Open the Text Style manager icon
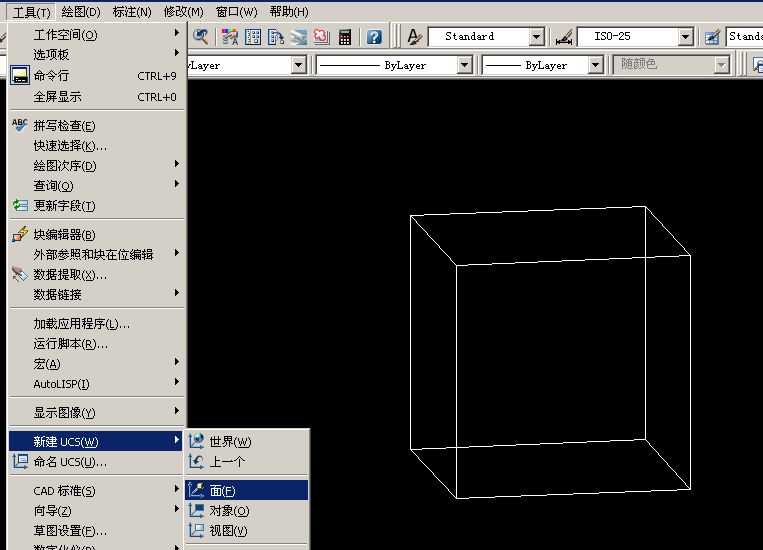The height and width of the screenshot is (550, 763). point(414,37)
